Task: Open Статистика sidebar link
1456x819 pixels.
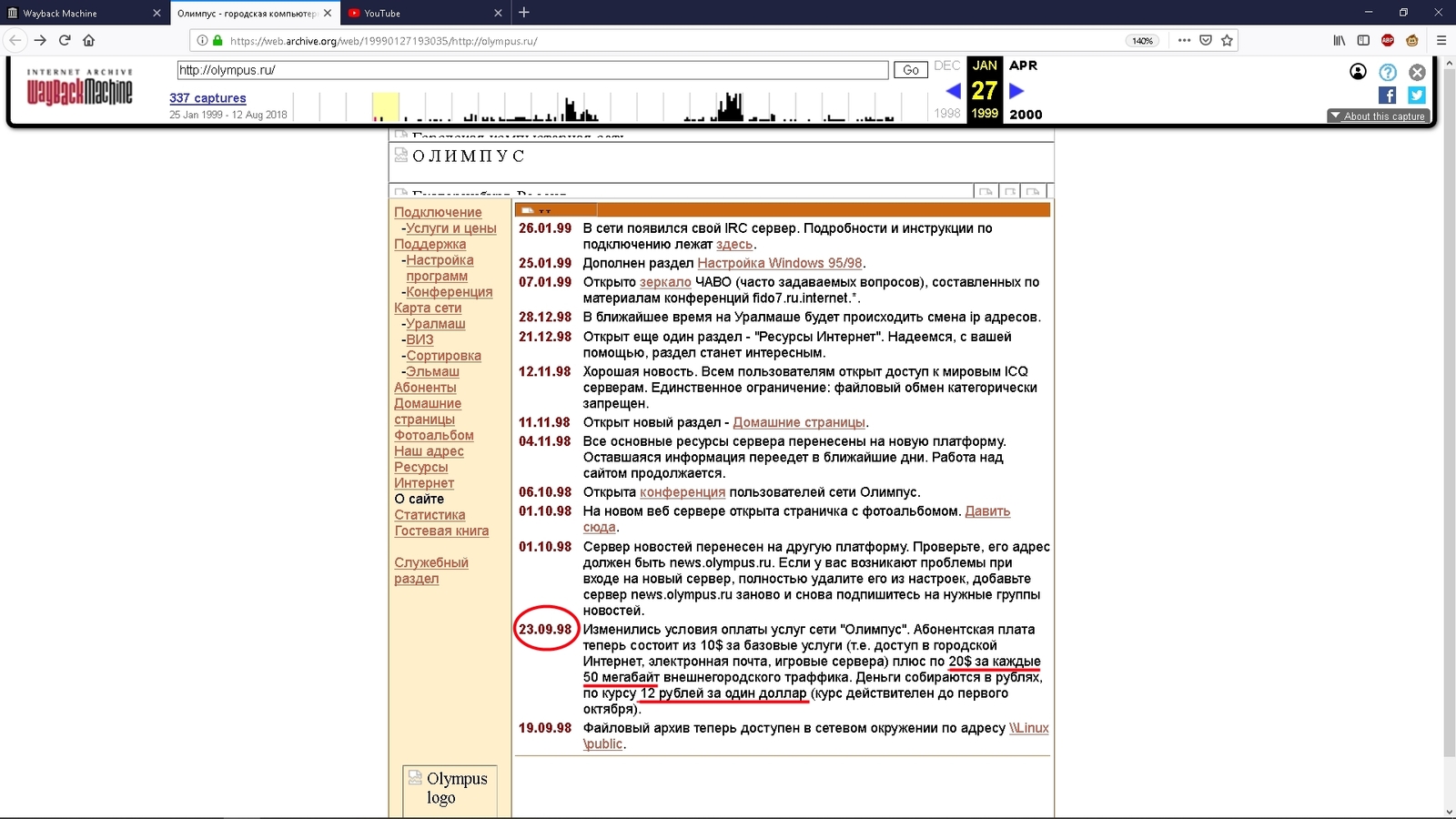Action: click(430, 515)
